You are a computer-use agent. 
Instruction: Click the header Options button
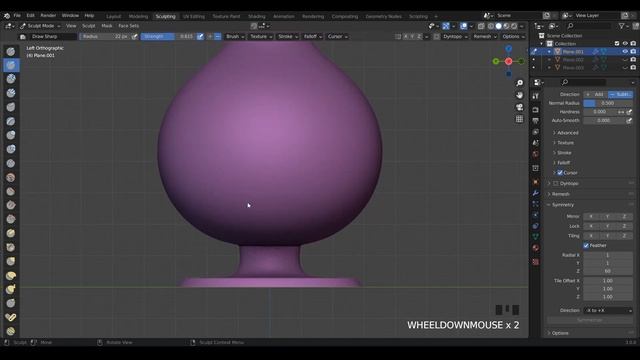[x=513, y=36]
